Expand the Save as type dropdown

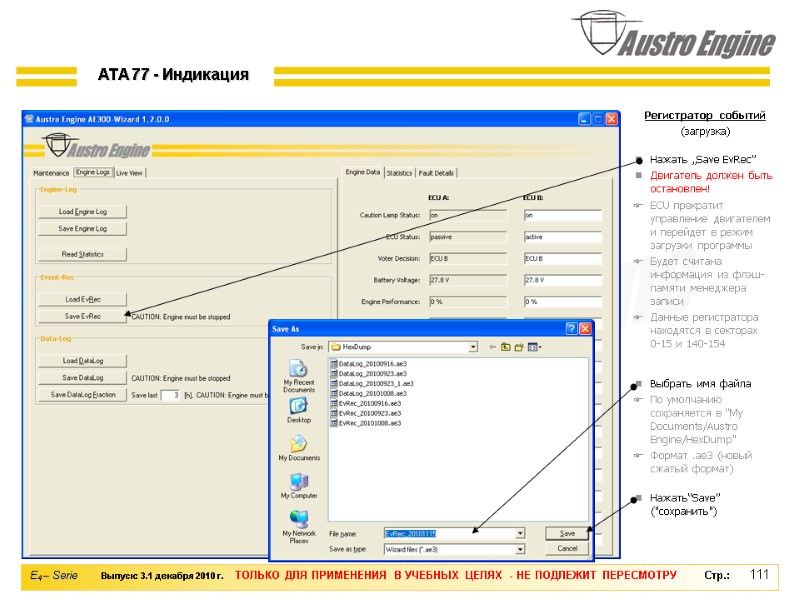(519, 549)
